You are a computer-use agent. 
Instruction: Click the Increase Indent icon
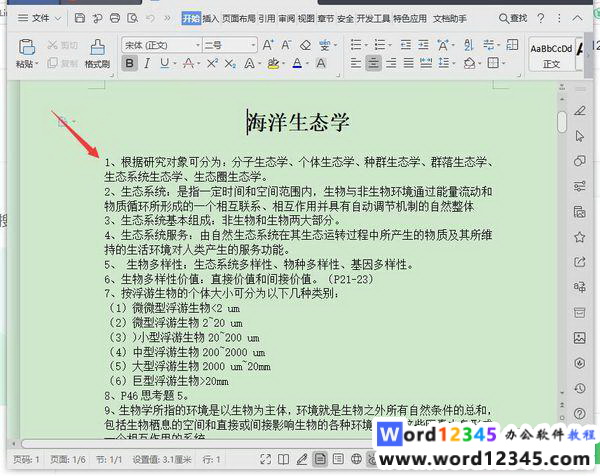click(423, 45)
